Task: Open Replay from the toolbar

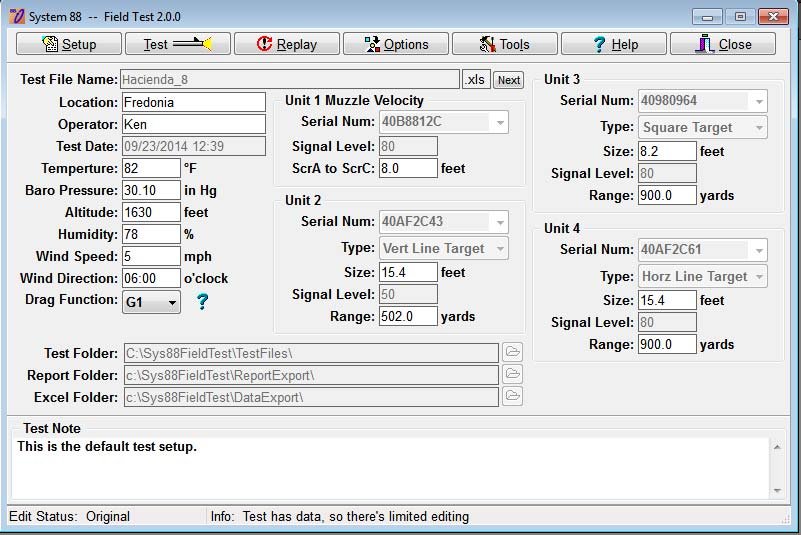Action: [x=286, y=44]
